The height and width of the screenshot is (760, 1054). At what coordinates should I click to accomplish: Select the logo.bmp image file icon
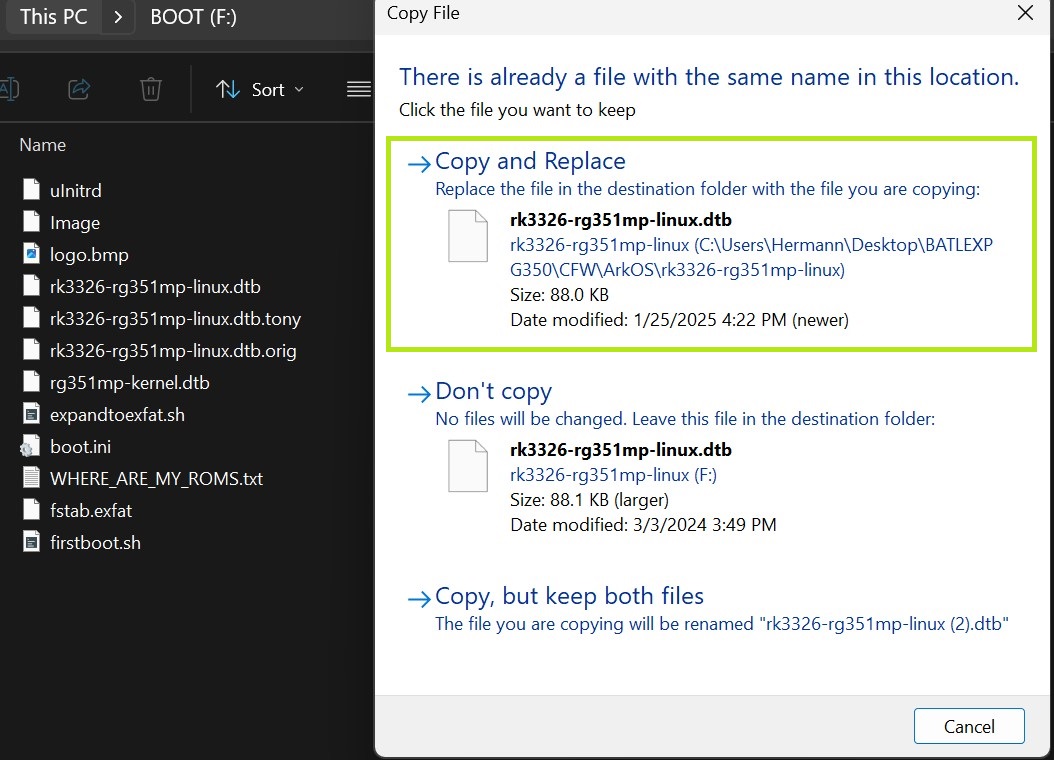tap(31, 254)
